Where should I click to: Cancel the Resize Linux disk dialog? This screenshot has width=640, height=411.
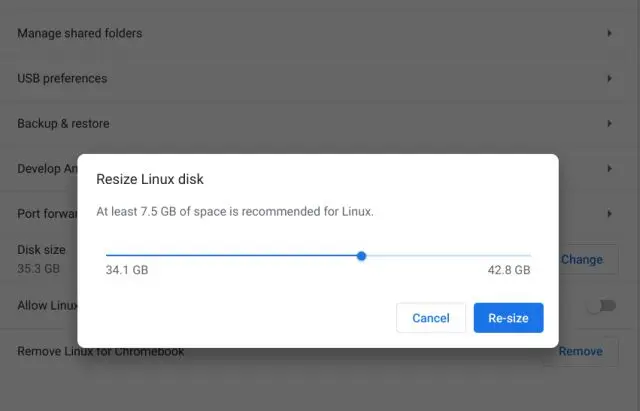pos(431,318)
